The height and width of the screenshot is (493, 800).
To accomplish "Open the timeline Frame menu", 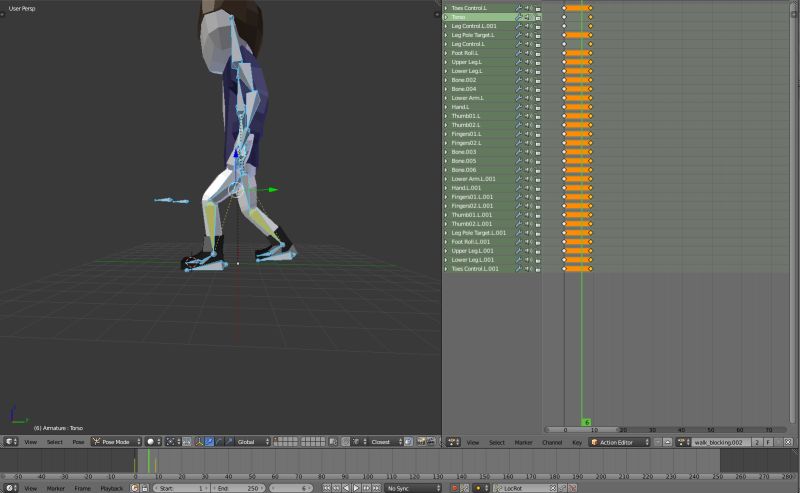I will pos(83,488).
